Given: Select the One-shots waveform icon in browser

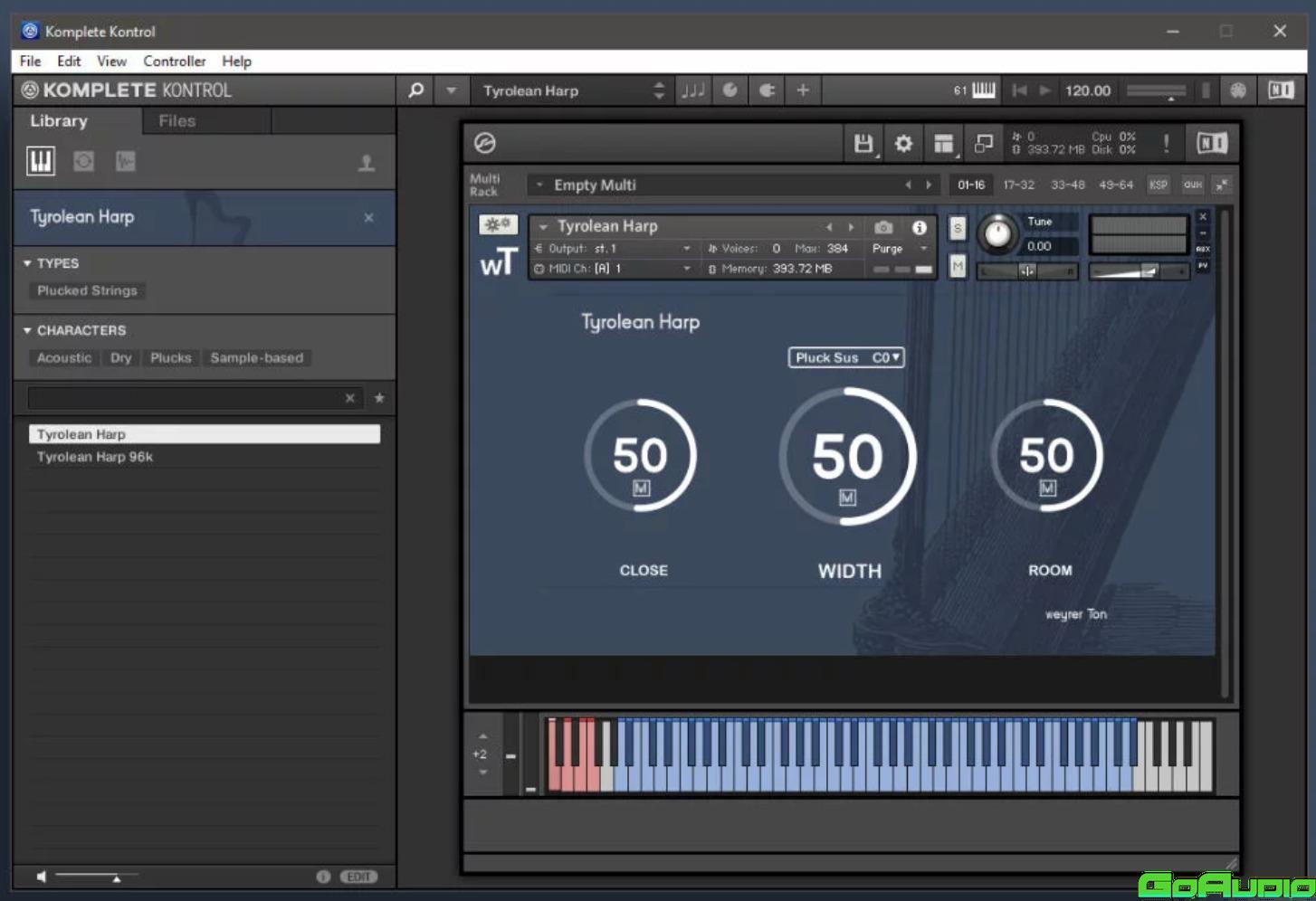Looking at the screenshot, I should [125, 161].
